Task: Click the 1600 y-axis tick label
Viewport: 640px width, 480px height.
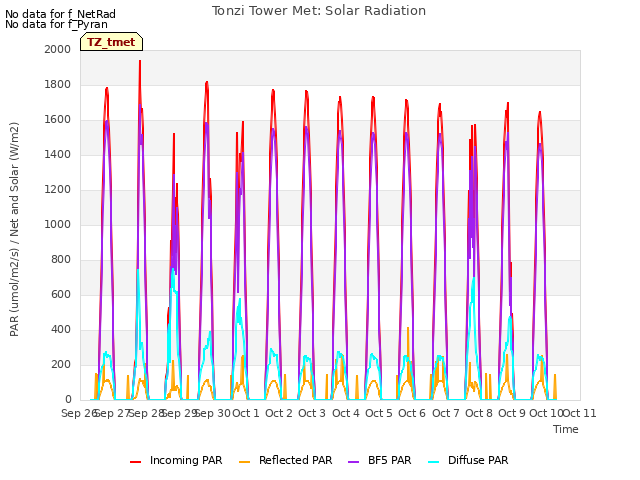Action: (x=58, y=120)
